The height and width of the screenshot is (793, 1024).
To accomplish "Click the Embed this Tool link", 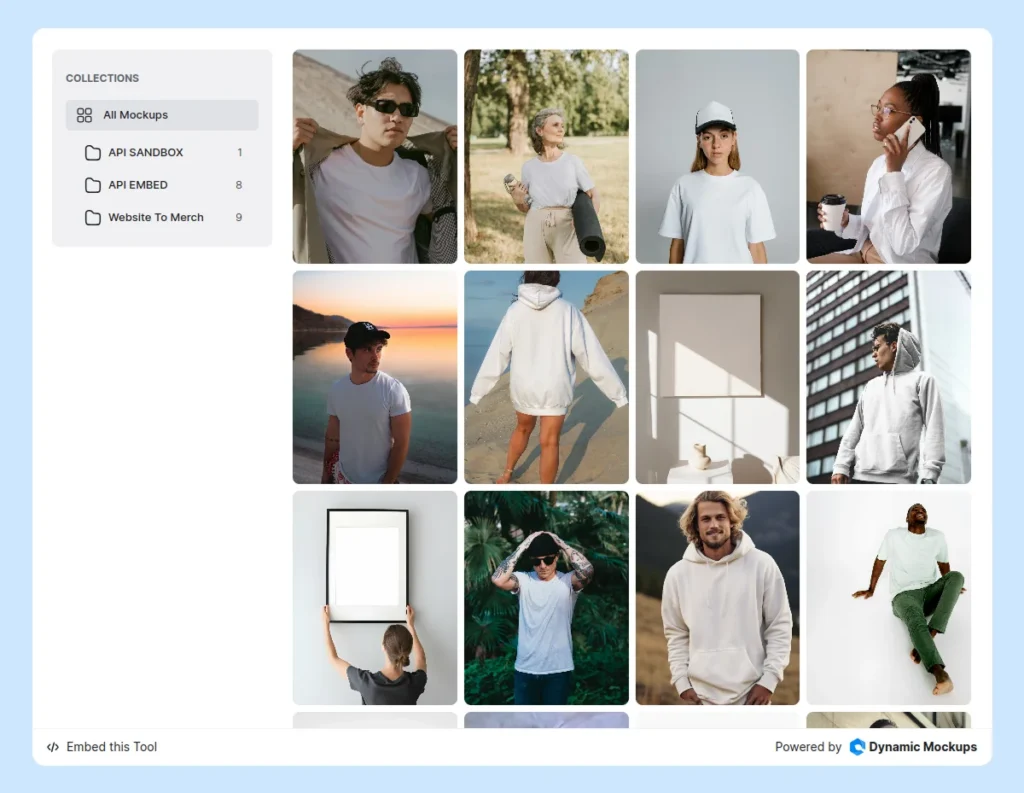I will coord(102,747).
